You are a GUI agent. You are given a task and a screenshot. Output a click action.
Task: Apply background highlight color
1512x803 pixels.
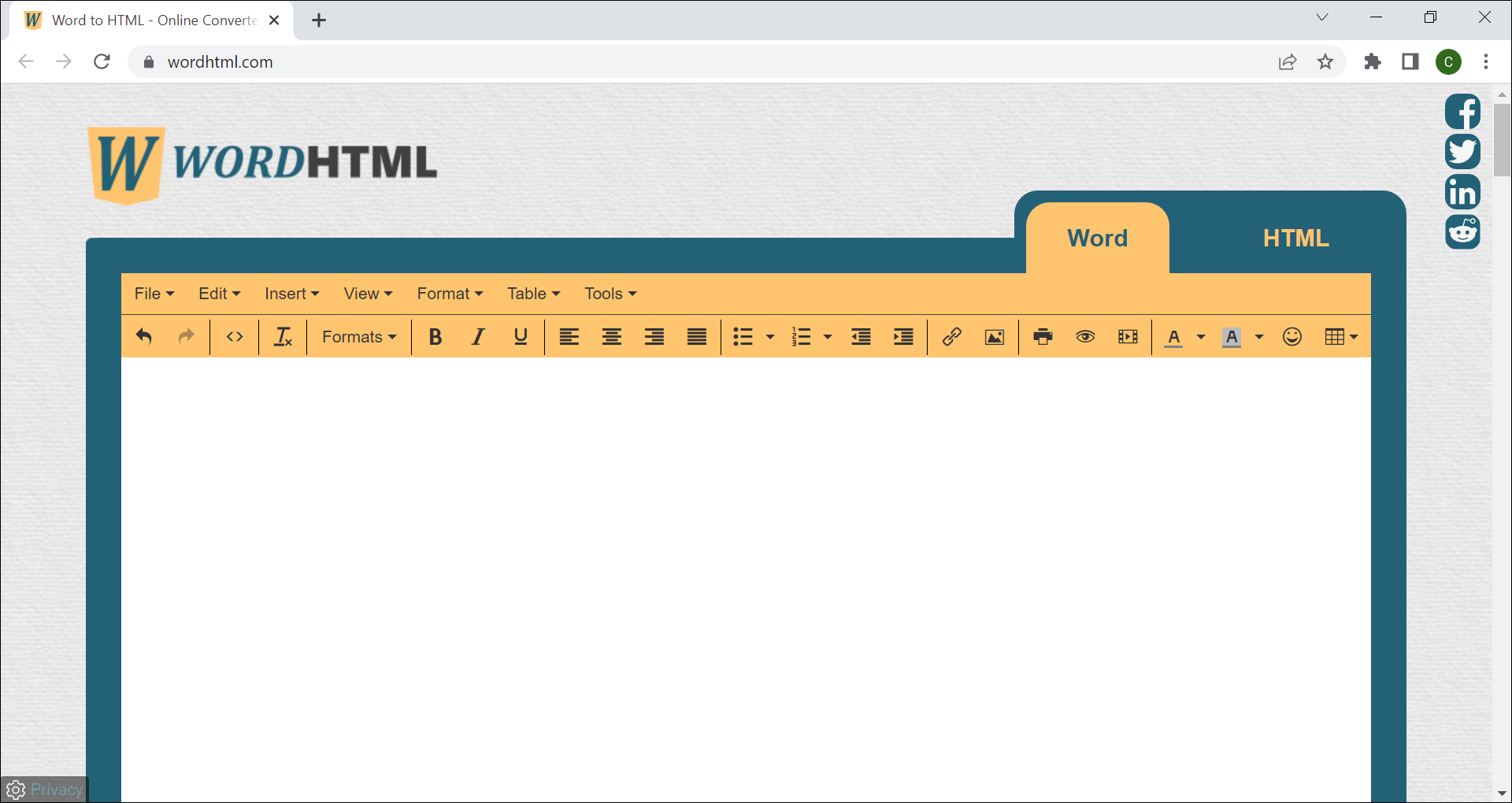coord(1232,337)
